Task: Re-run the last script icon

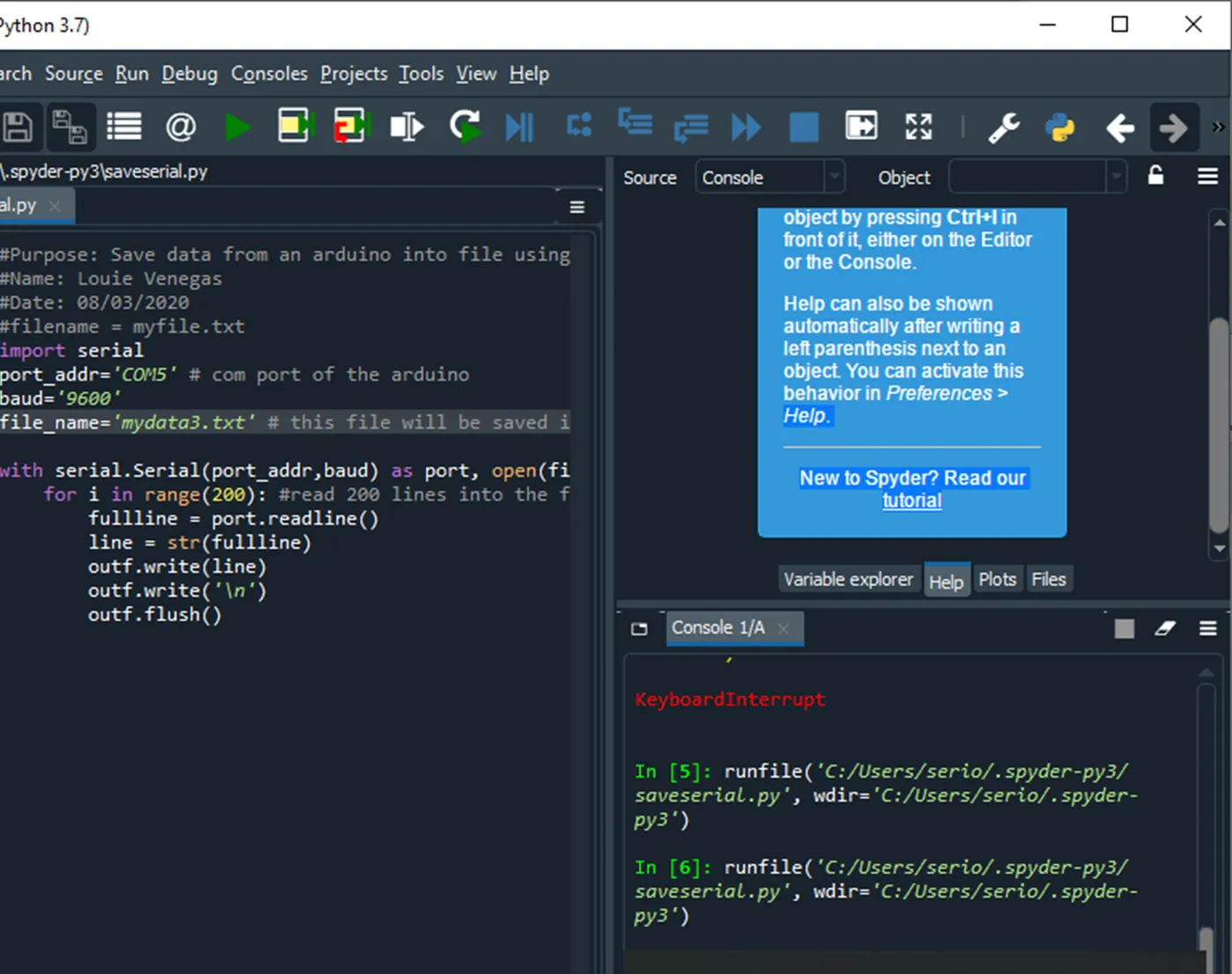Action: pyautogui.click(x=465, y=127)
